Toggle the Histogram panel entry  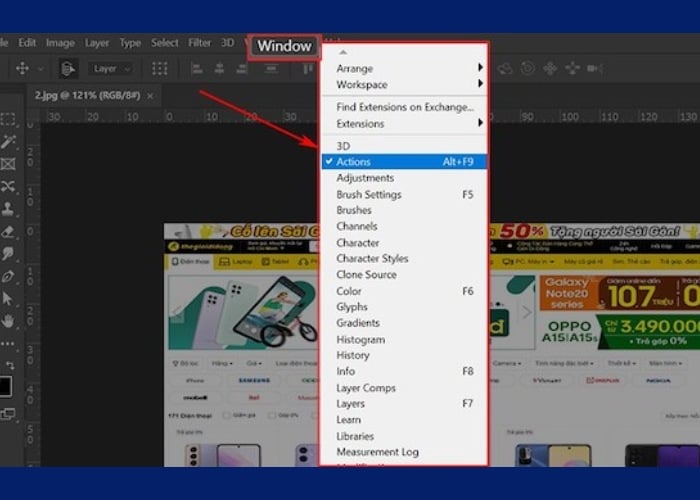(x=404, y=339)
